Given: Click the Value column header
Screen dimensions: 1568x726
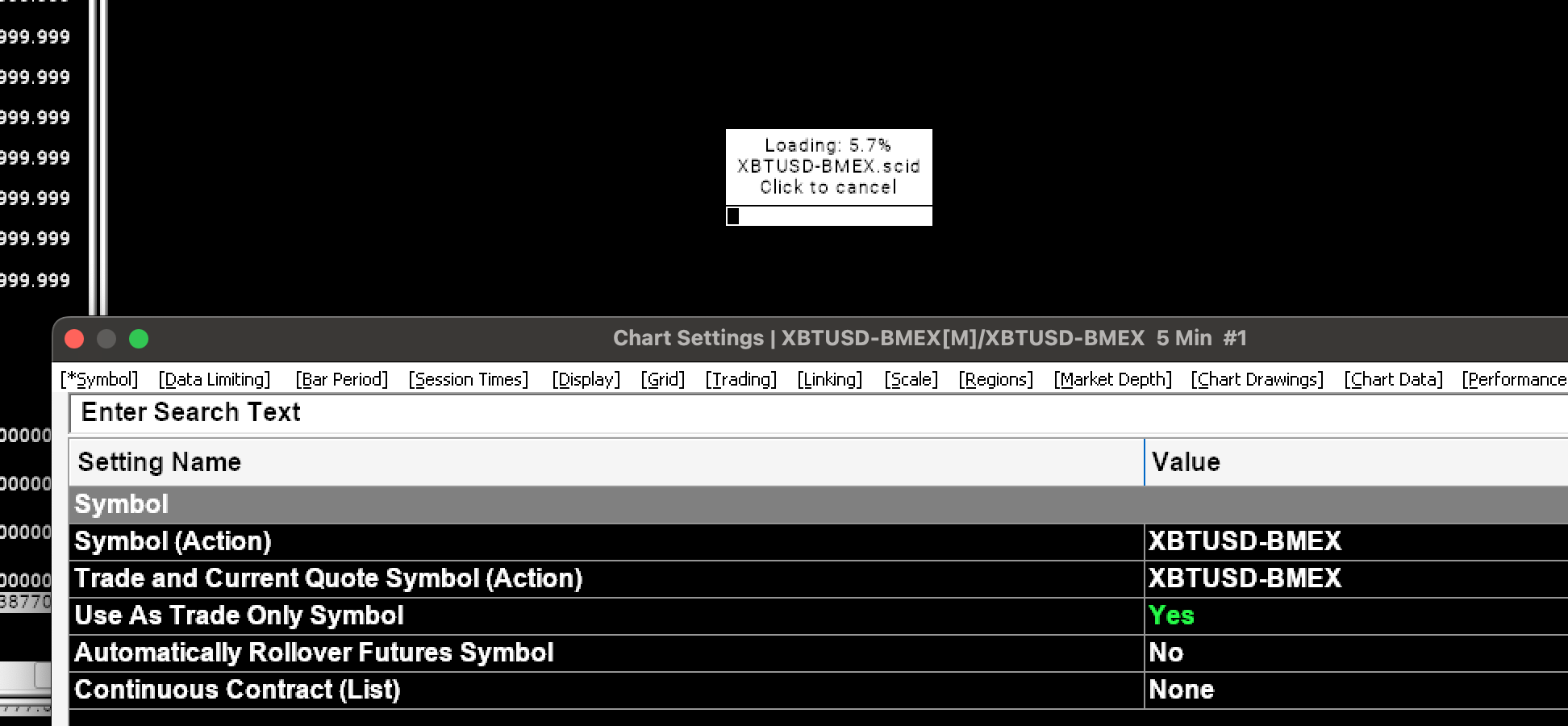Looking at the screenshot, I should pyautogui.click(x=1357, y=462).
